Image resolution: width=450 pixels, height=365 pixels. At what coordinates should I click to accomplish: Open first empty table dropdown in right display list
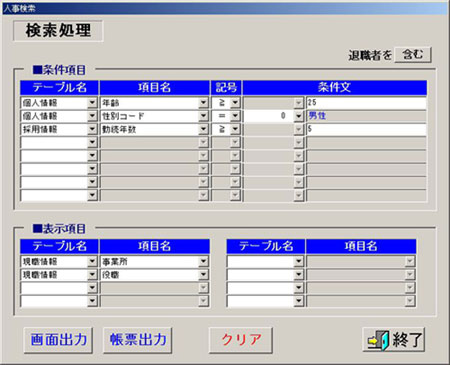pos(299,261)
